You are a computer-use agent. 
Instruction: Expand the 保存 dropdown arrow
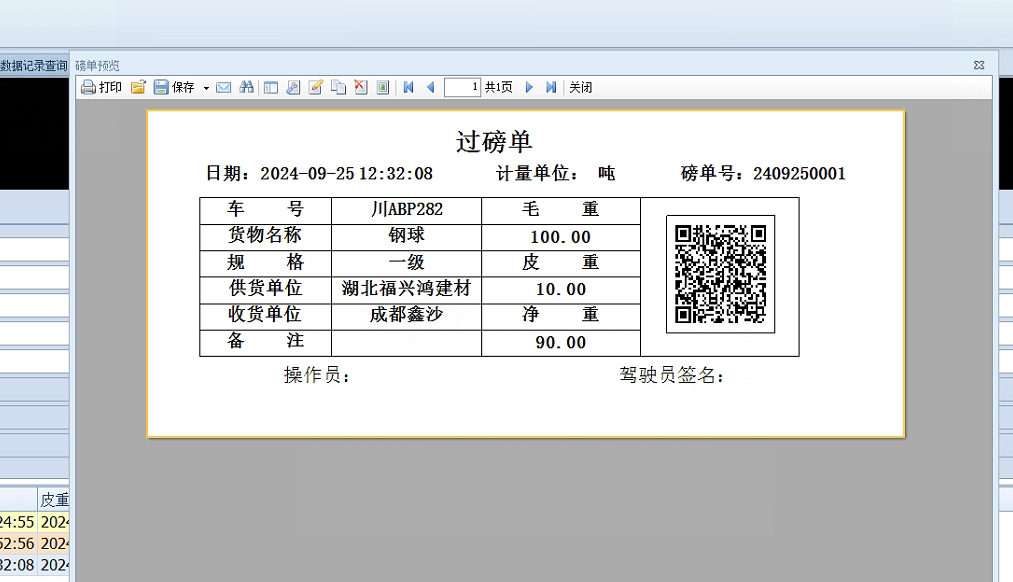(x=206, y=88)
